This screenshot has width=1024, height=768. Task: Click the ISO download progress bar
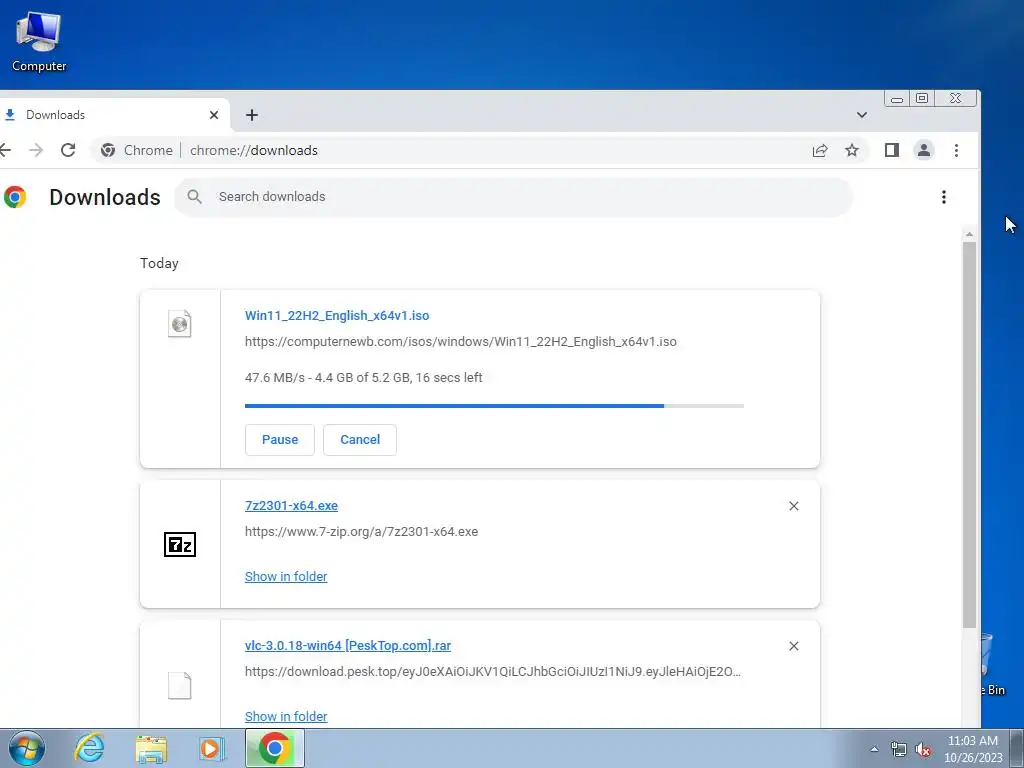click(x=494, y=406)
